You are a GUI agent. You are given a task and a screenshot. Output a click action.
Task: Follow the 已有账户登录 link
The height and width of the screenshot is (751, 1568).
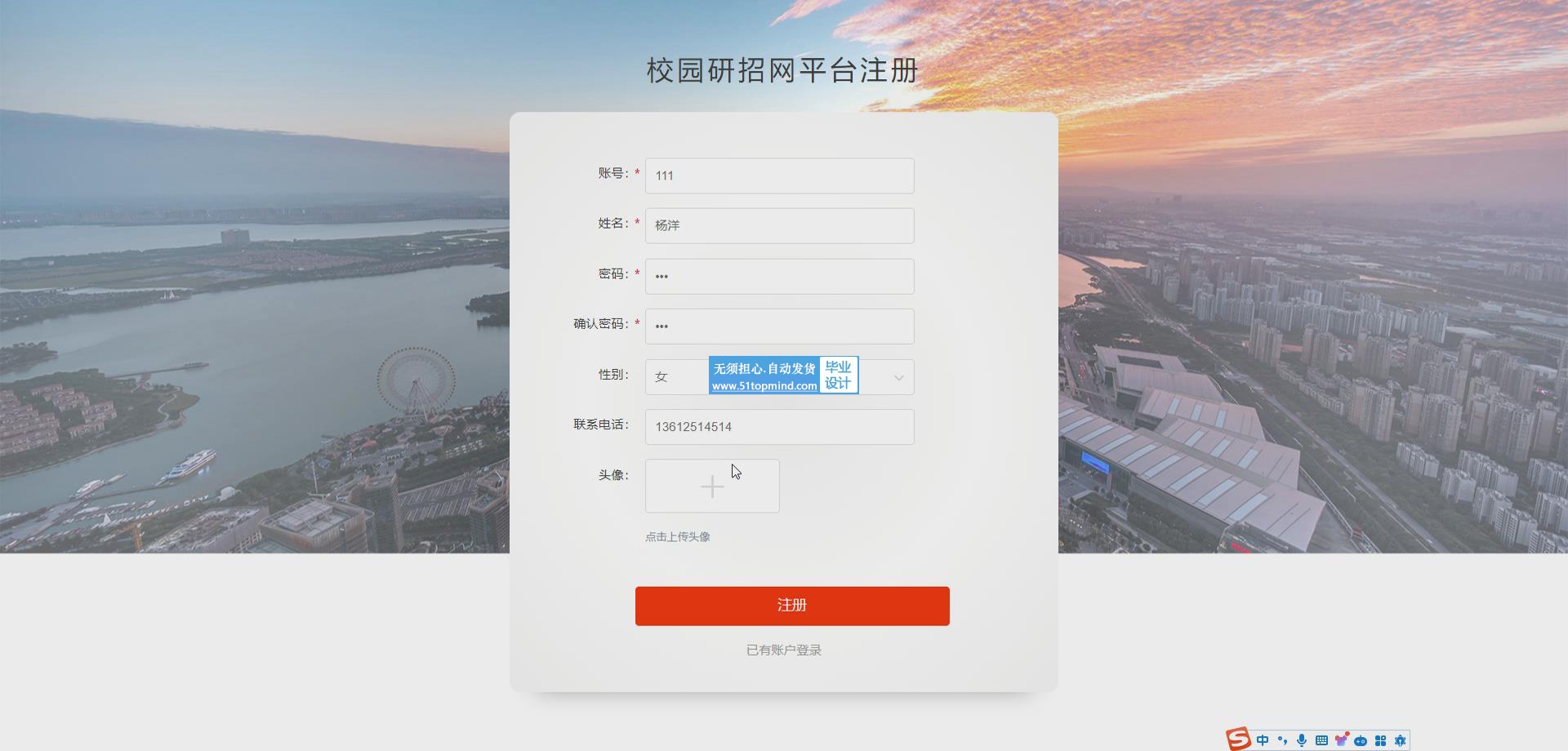(784, 650)
